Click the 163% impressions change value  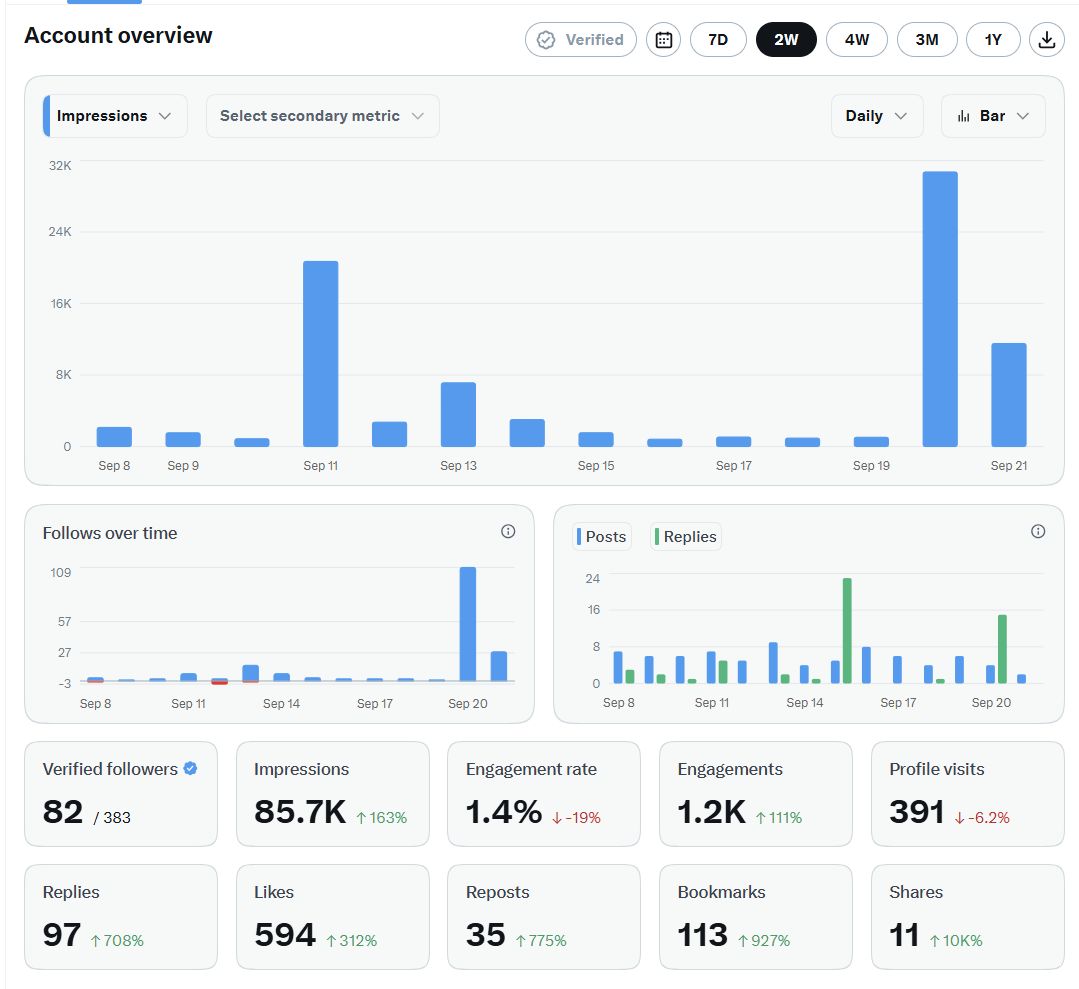tap(382, 818)
